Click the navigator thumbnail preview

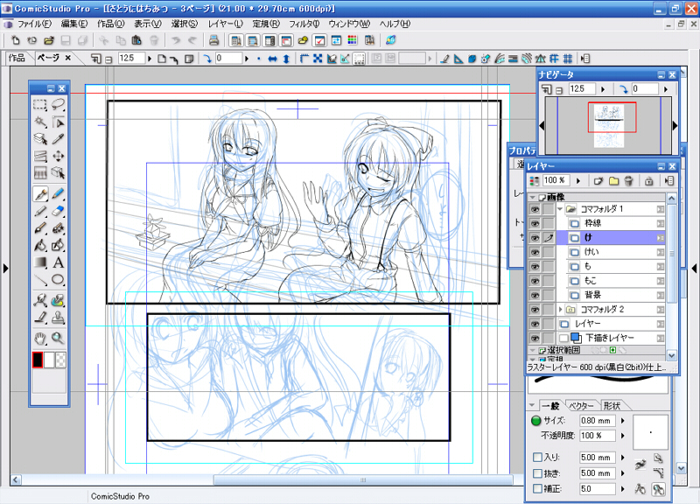(x=608, y=125)
